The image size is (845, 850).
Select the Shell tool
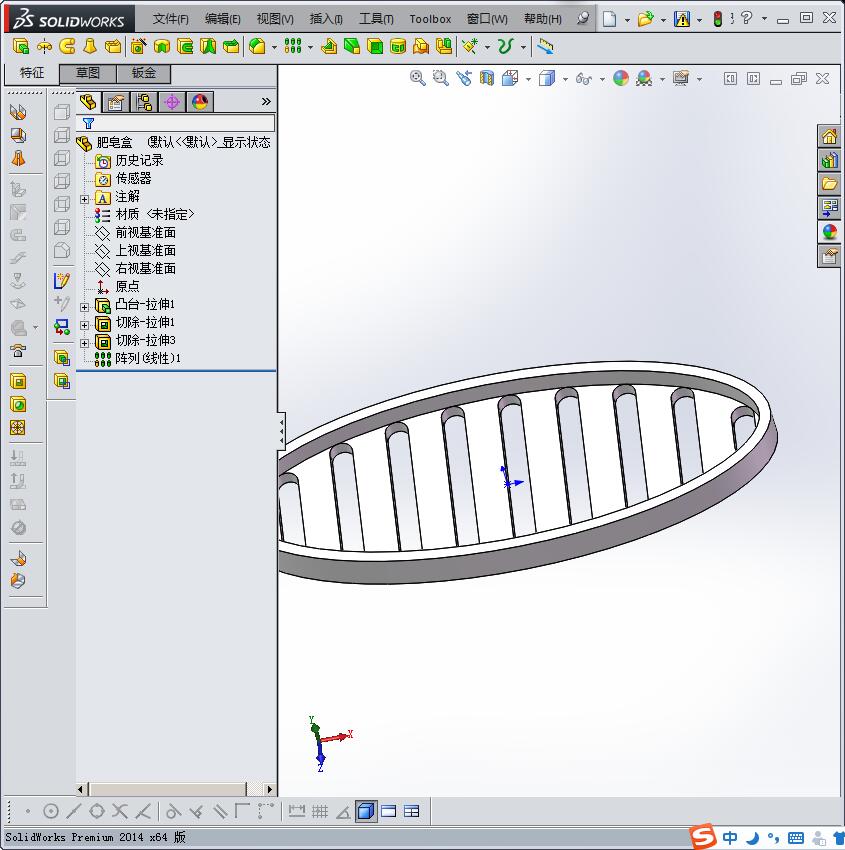(375, 47)
